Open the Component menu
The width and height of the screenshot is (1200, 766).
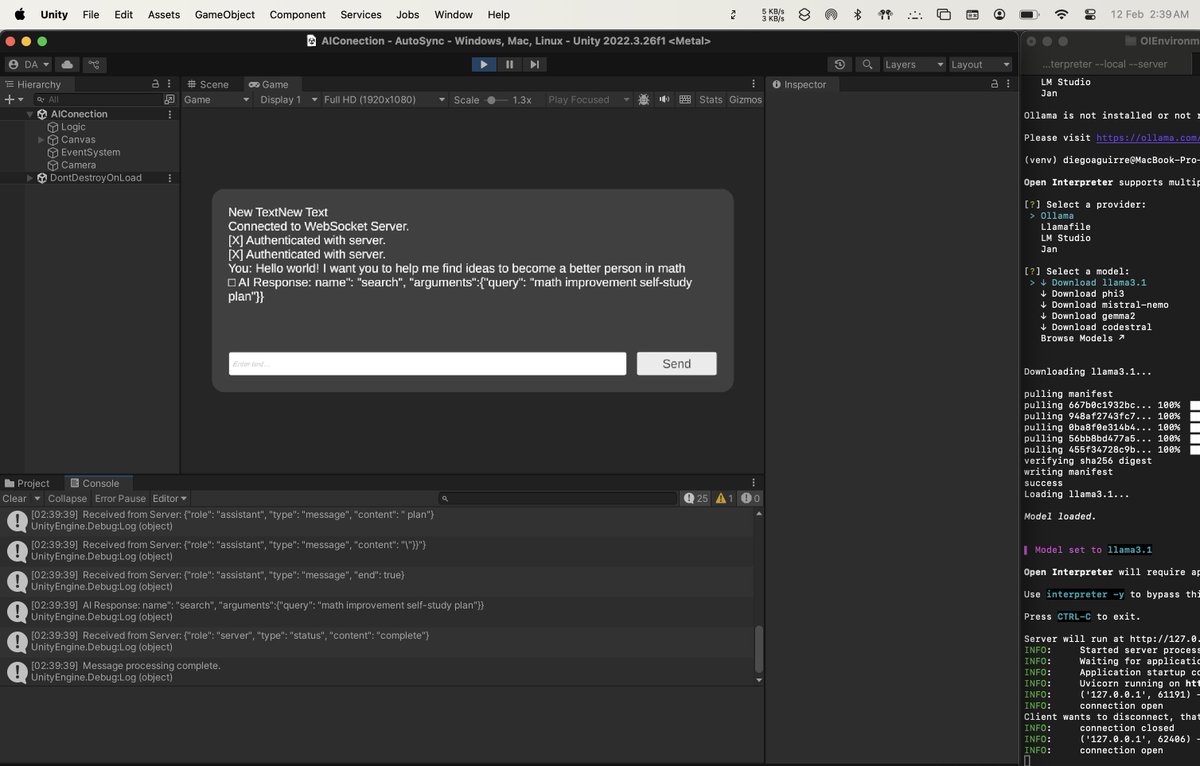click(x=298, y=15)
